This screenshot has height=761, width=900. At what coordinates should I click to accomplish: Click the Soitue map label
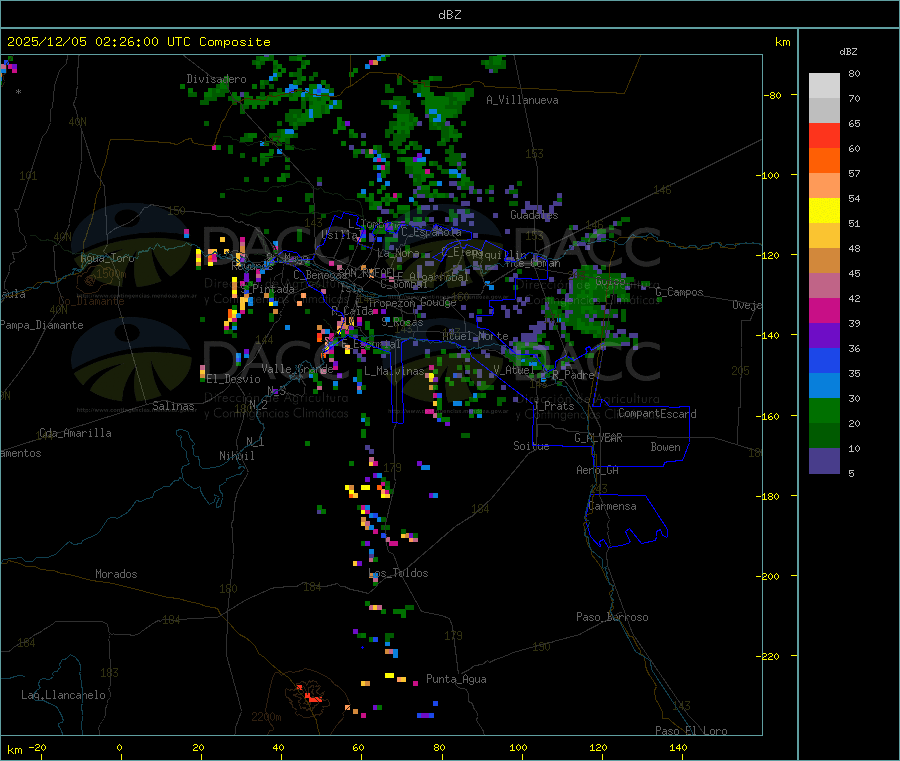531,446
